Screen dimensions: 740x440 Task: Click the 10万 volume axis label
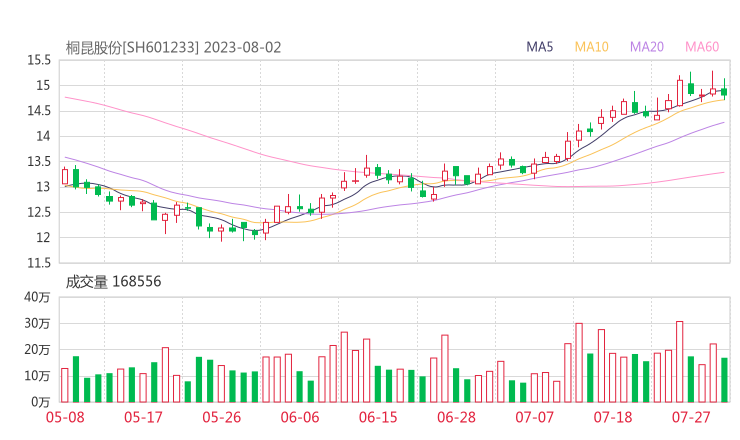click(x=37, y=376)
